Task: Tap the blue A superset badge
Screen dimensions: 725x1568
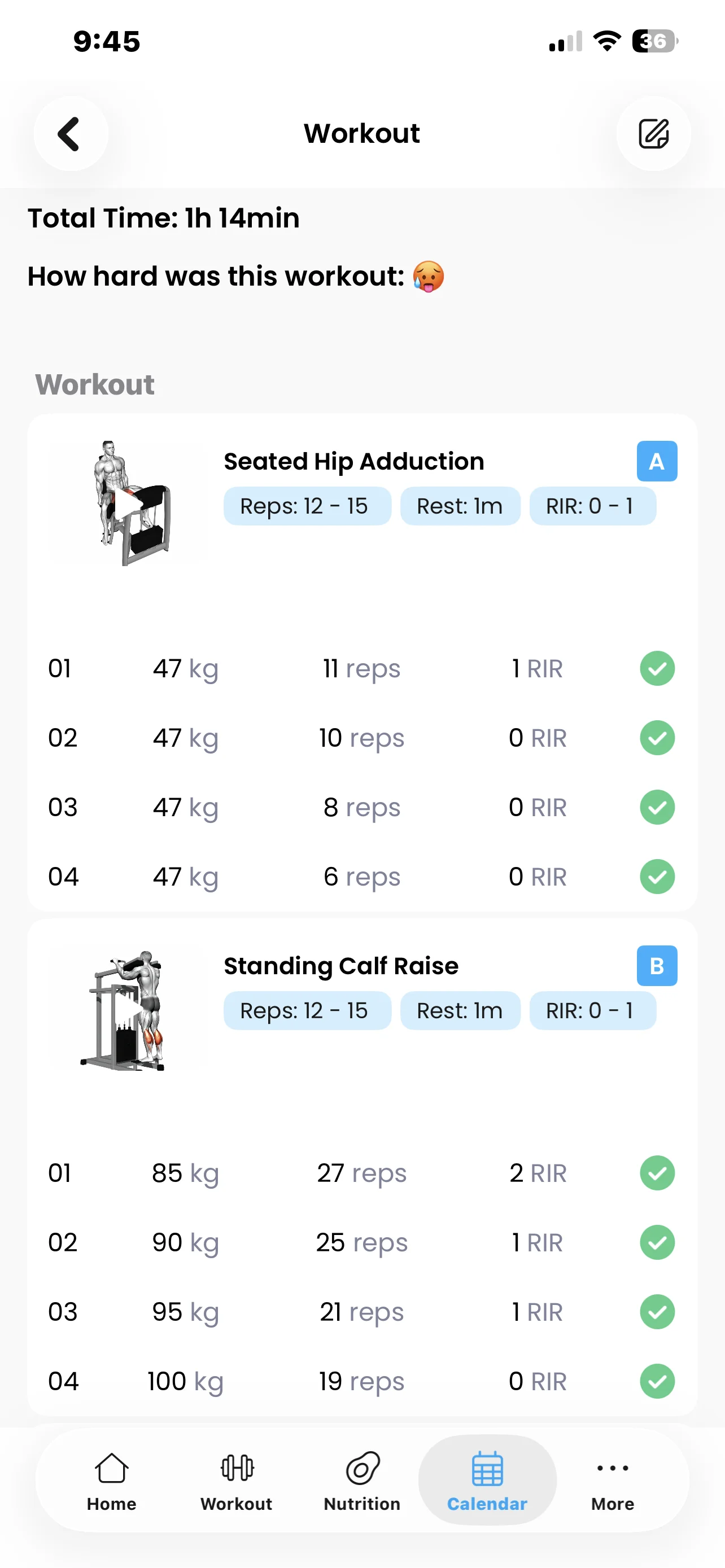Action: (656, 461)
